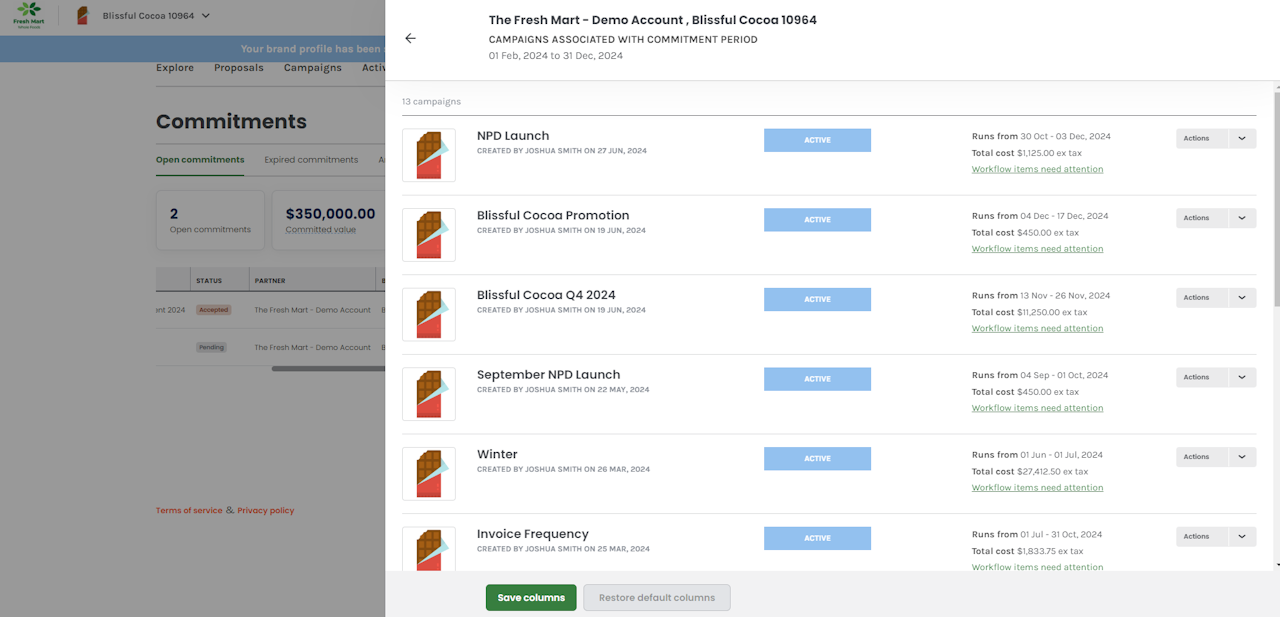
Task: Expand actions chevron for September NPD Launch
Action: [x=1242, y=377]
